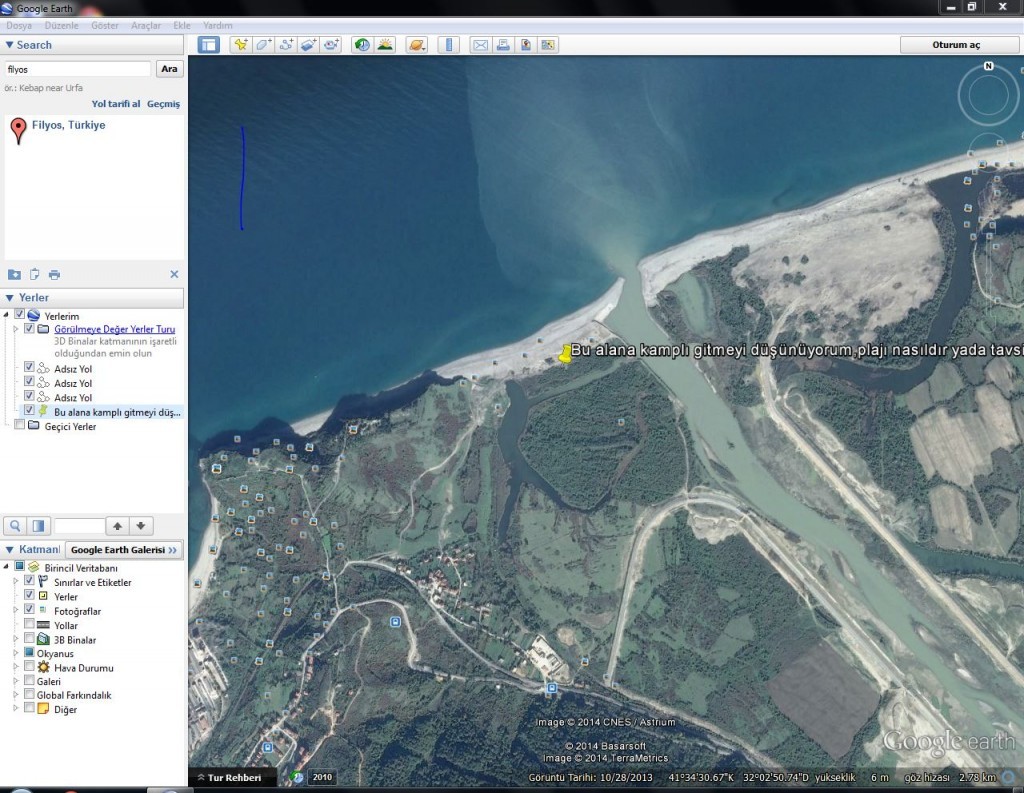The width and height of the screenshot is (1024, 793).
Task: Expand the Görülmeye Değer Yerler Turu folder
Action: click(x=15, y=329)
